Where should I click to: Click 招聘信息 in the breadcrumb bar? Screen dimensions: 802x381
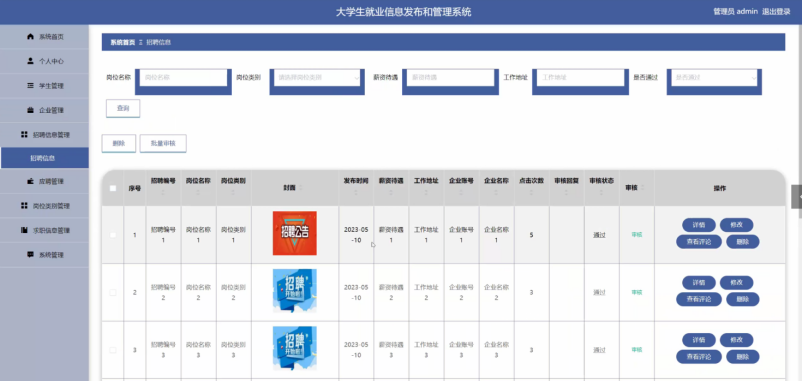(159, 42)
